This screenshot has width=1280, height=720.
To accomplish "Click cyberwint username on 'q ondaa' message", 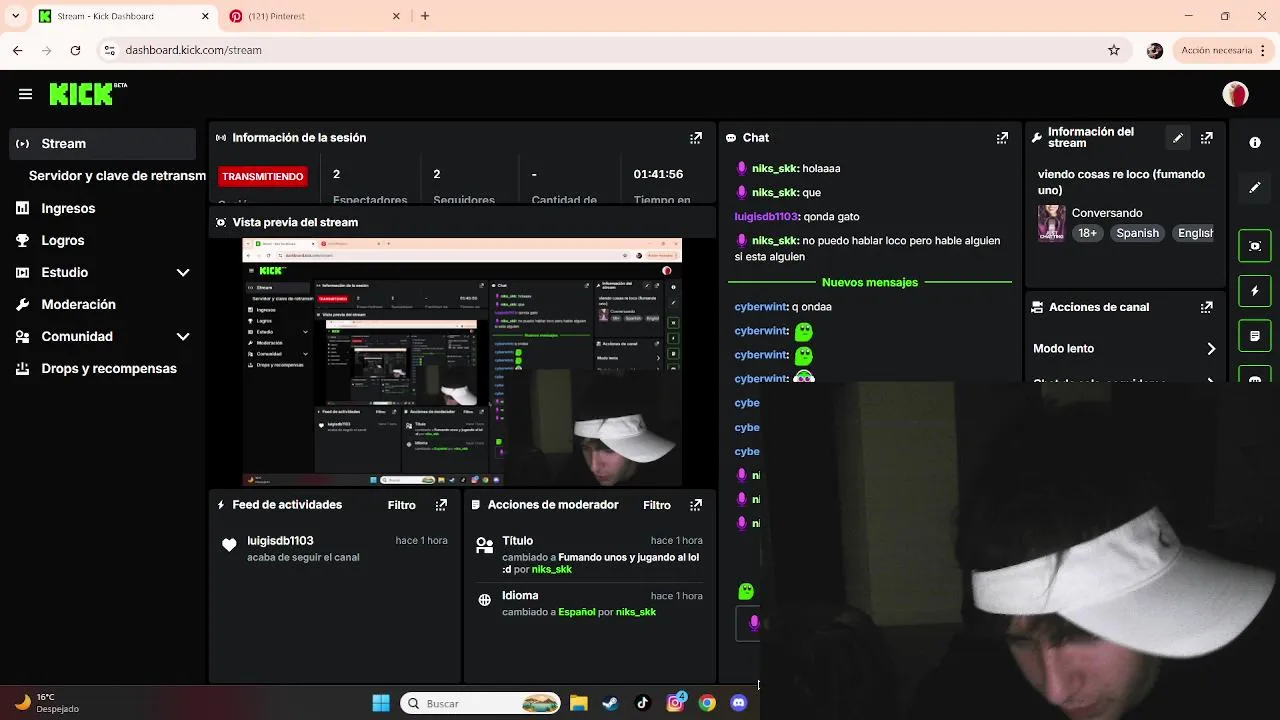I will (760, 307).
